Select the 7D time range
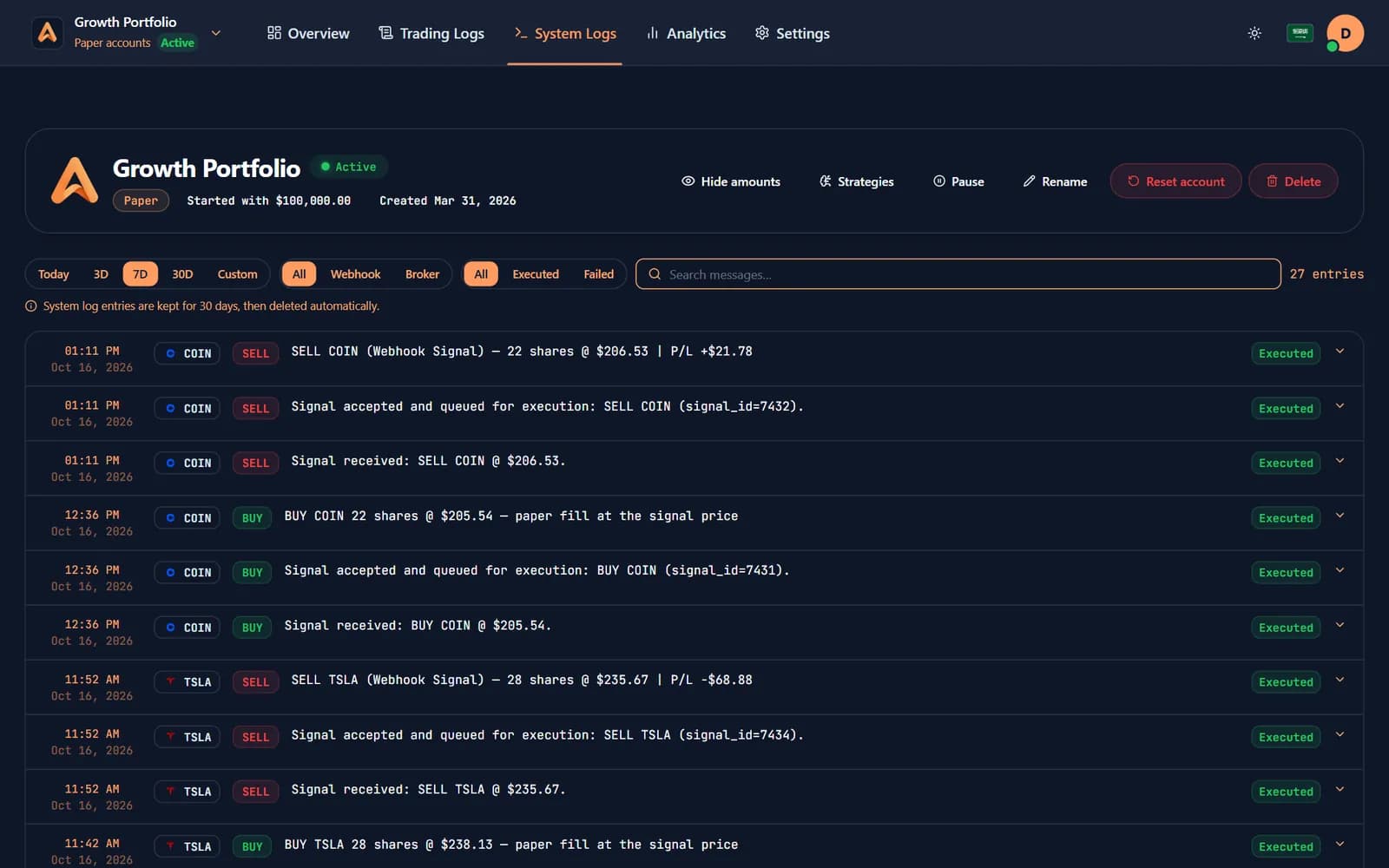Image resolution: width=1389 pixels, height=868 pixels. click(140, 274)
